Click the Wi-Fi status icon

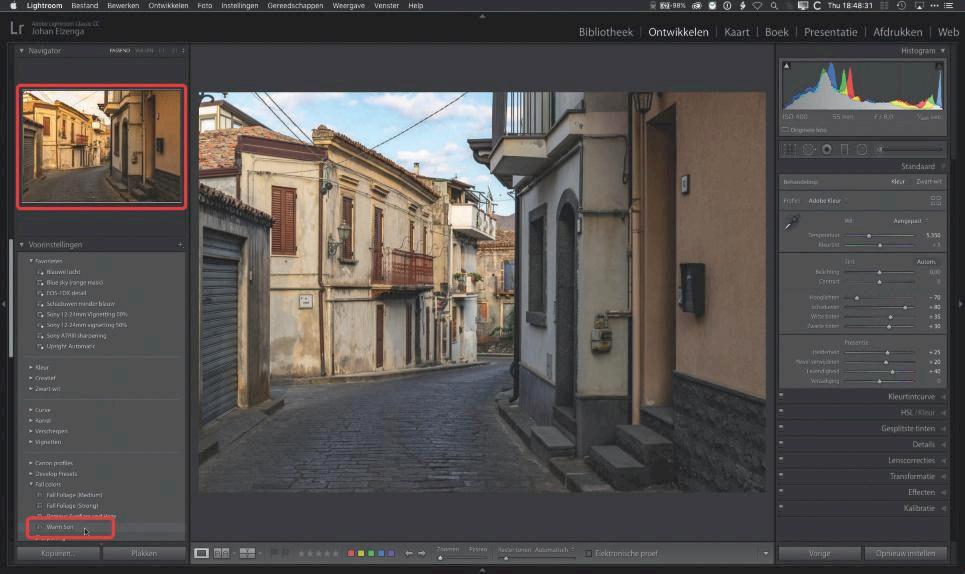pyautogui.click(x=758, y=6)
